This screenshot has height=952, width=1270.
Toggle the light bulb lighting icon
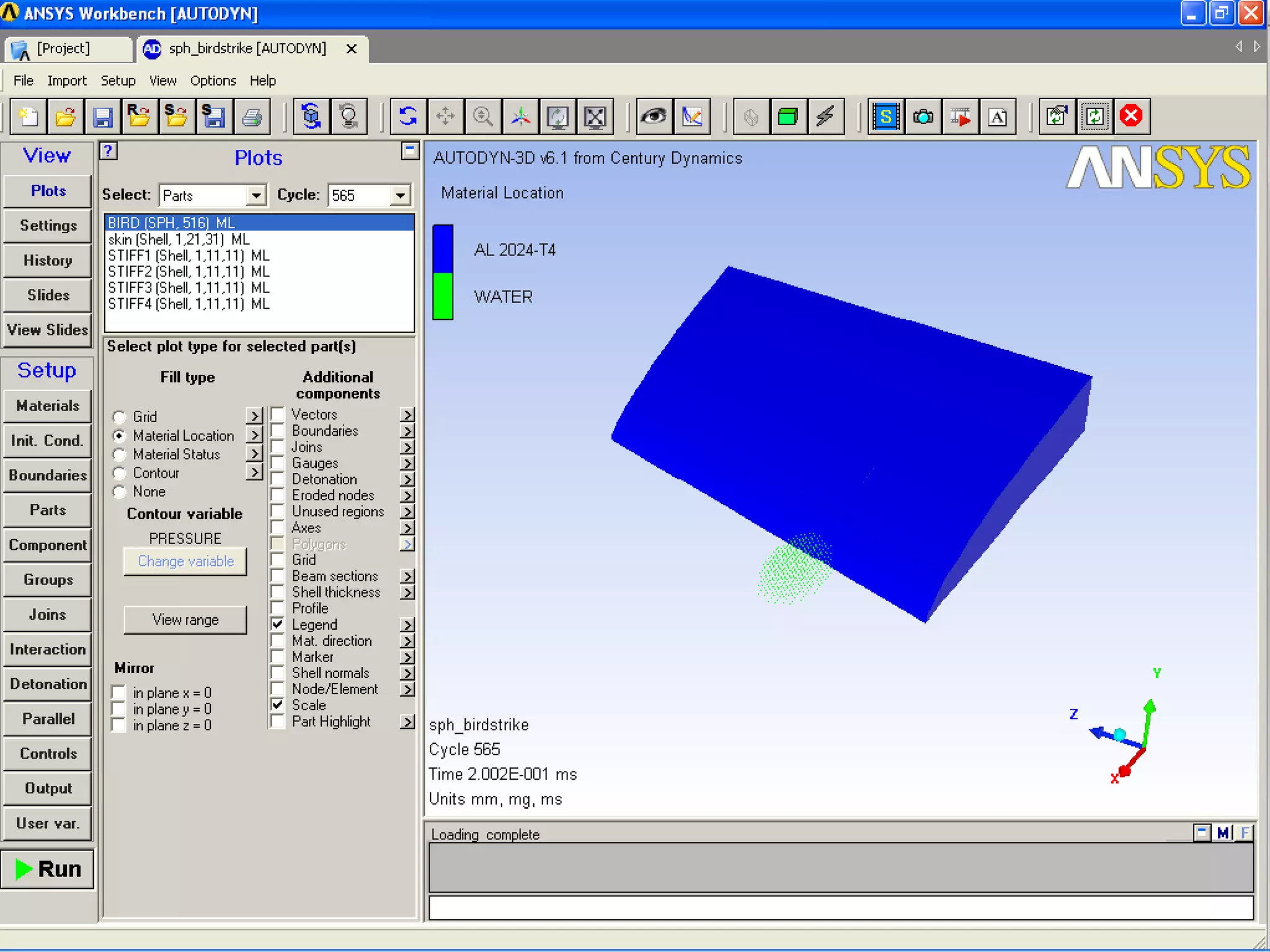(x=349, y=117)
